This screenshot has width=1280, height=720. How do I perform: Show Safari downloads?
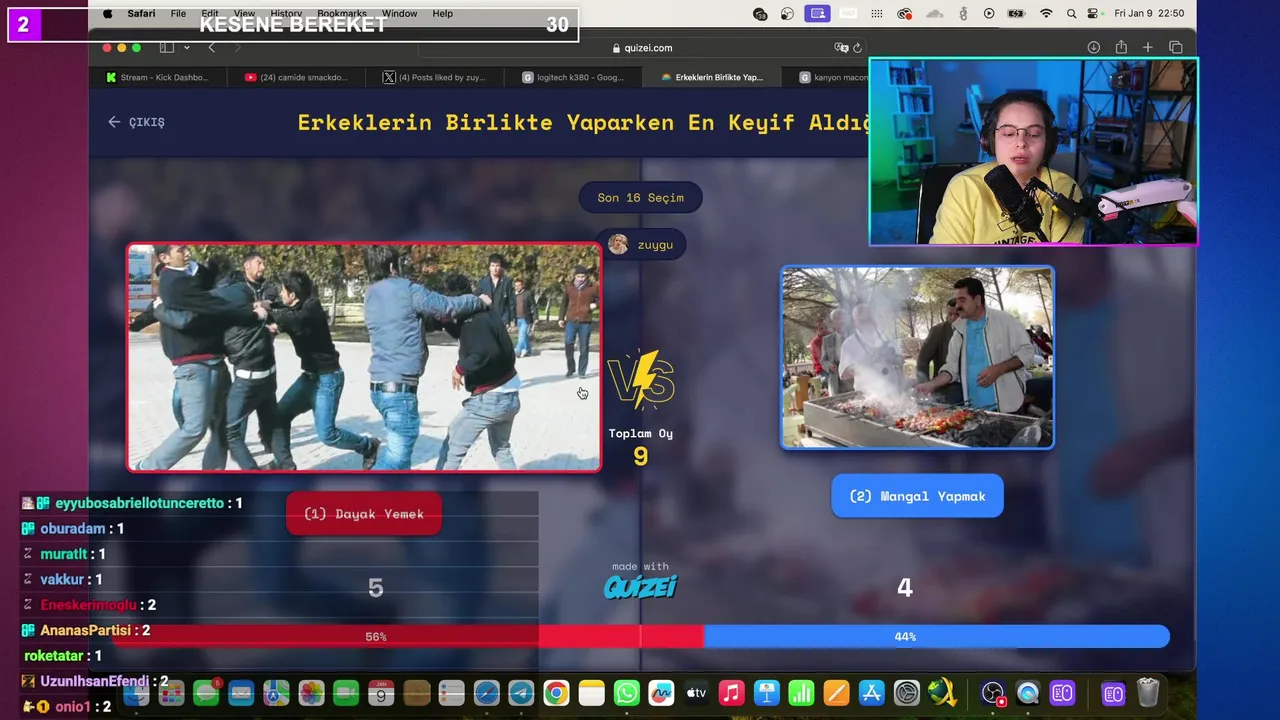coord(1094,47)
